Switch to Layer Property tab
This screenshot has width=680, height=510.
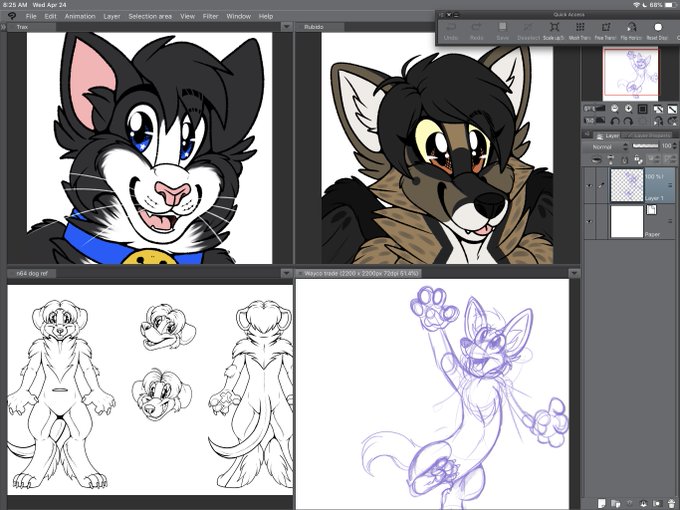pos(646,136)
